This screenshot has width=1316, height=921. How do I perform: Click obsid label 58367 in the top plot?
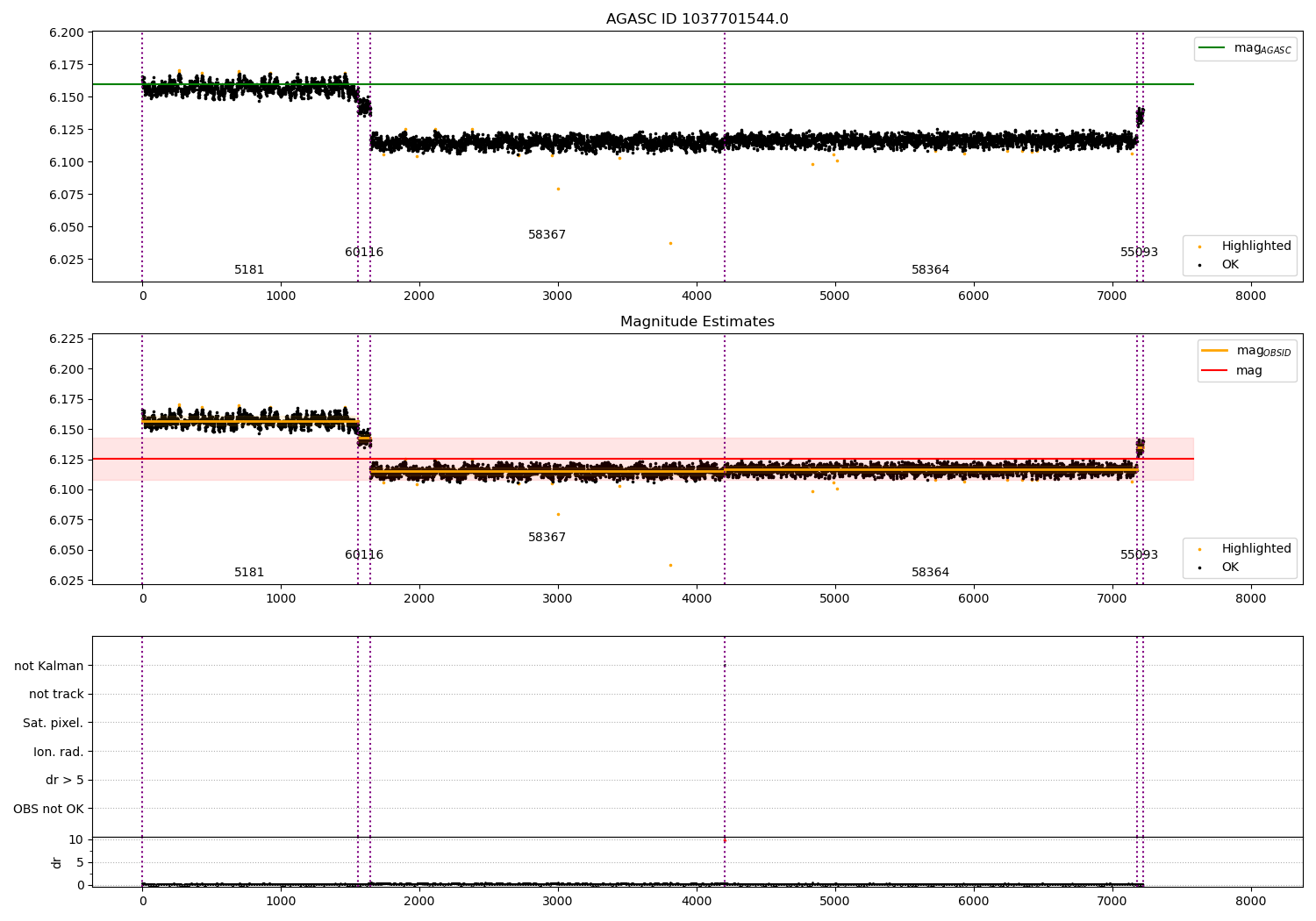[547, 235]
